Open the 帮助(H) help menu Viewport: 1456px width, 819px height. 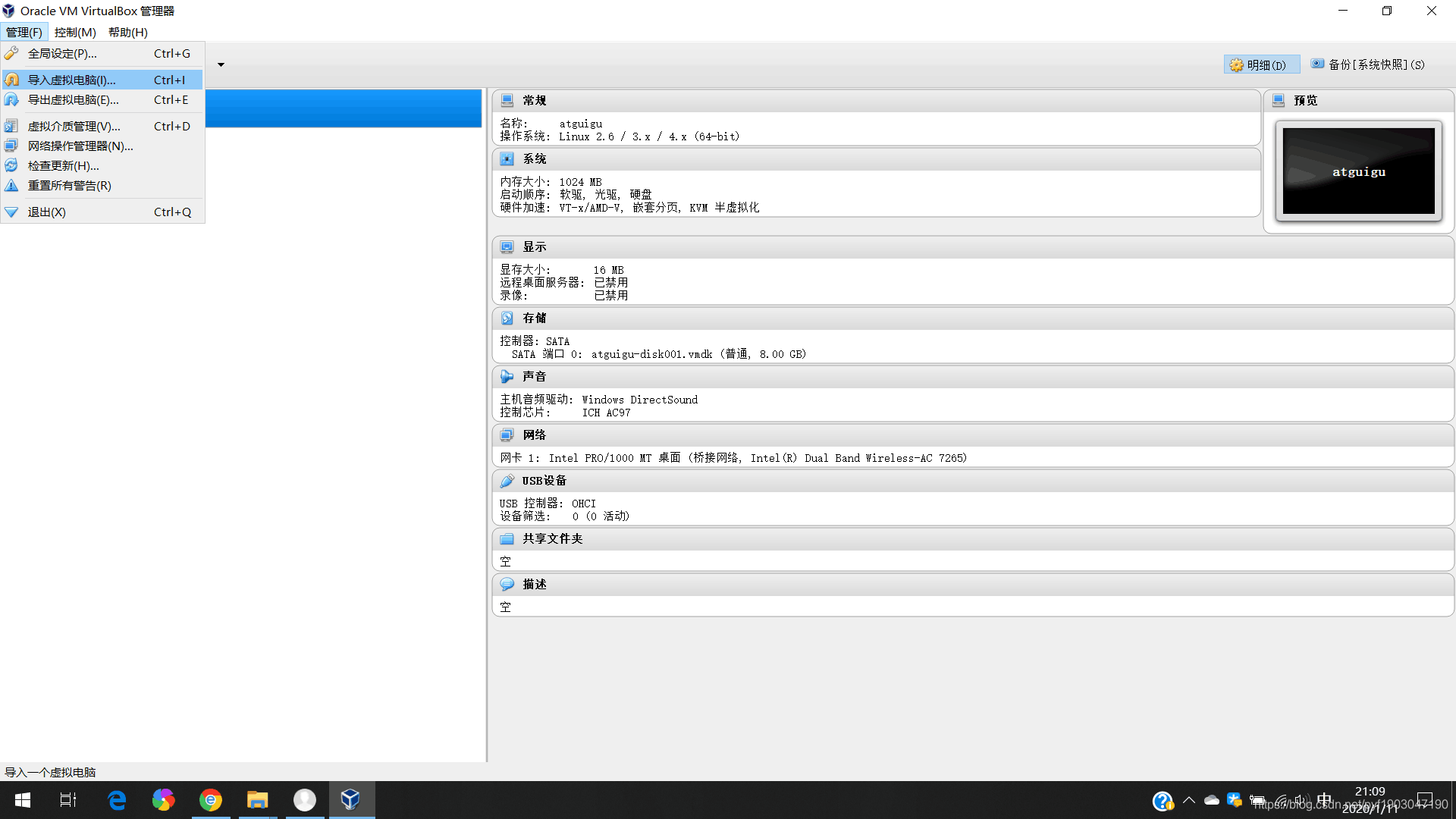[127, 32]
